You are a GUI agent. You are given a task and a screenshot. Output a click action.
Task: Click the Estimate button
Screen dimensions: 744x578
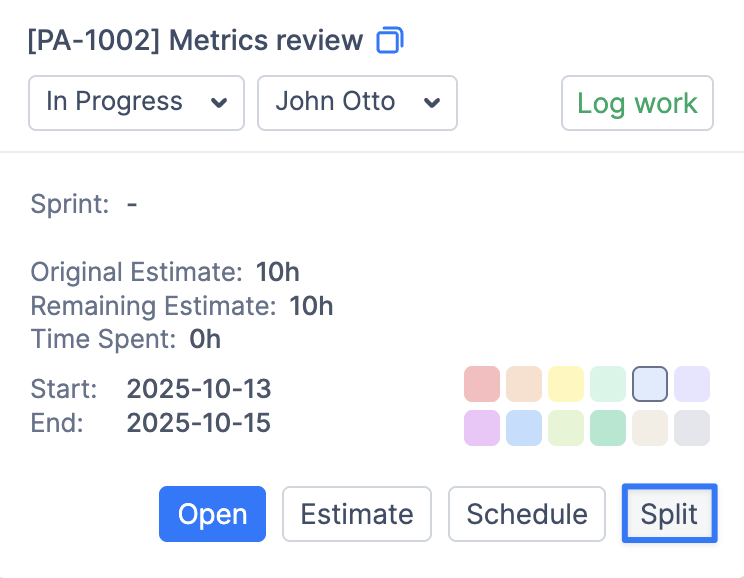357,514
